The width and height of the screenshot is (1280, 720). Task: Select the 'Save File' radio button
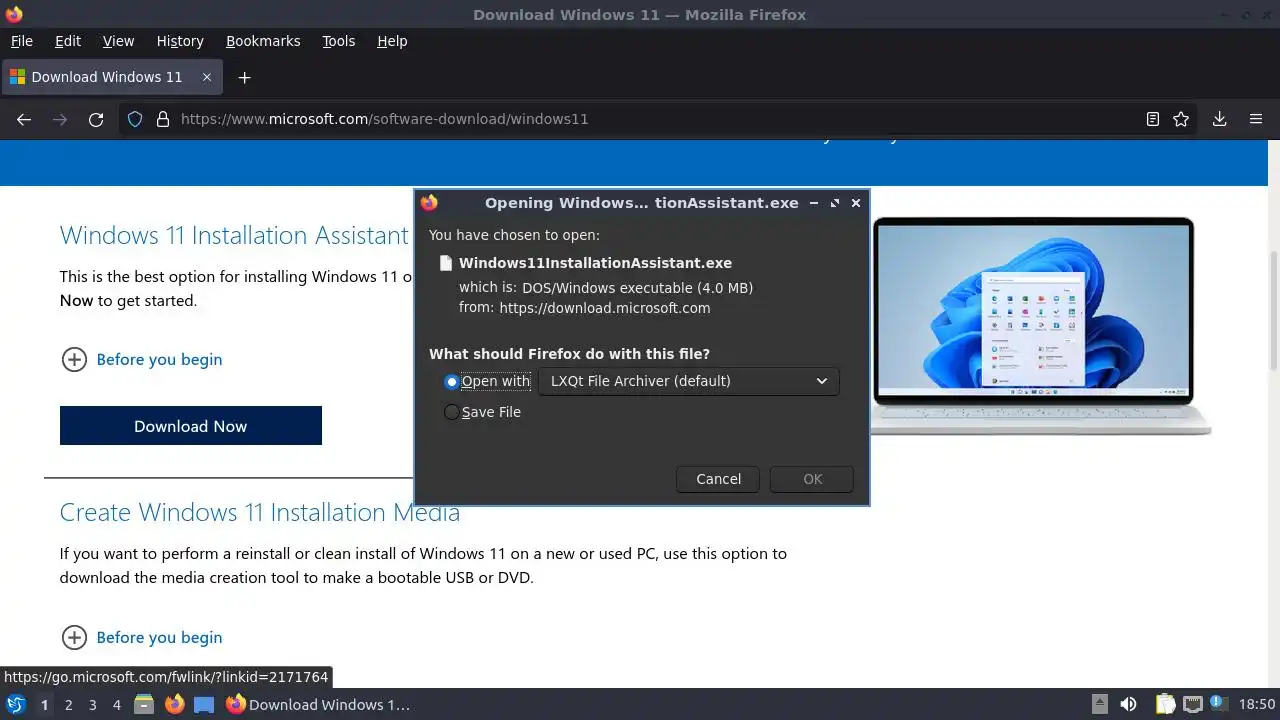pos(452,412)
